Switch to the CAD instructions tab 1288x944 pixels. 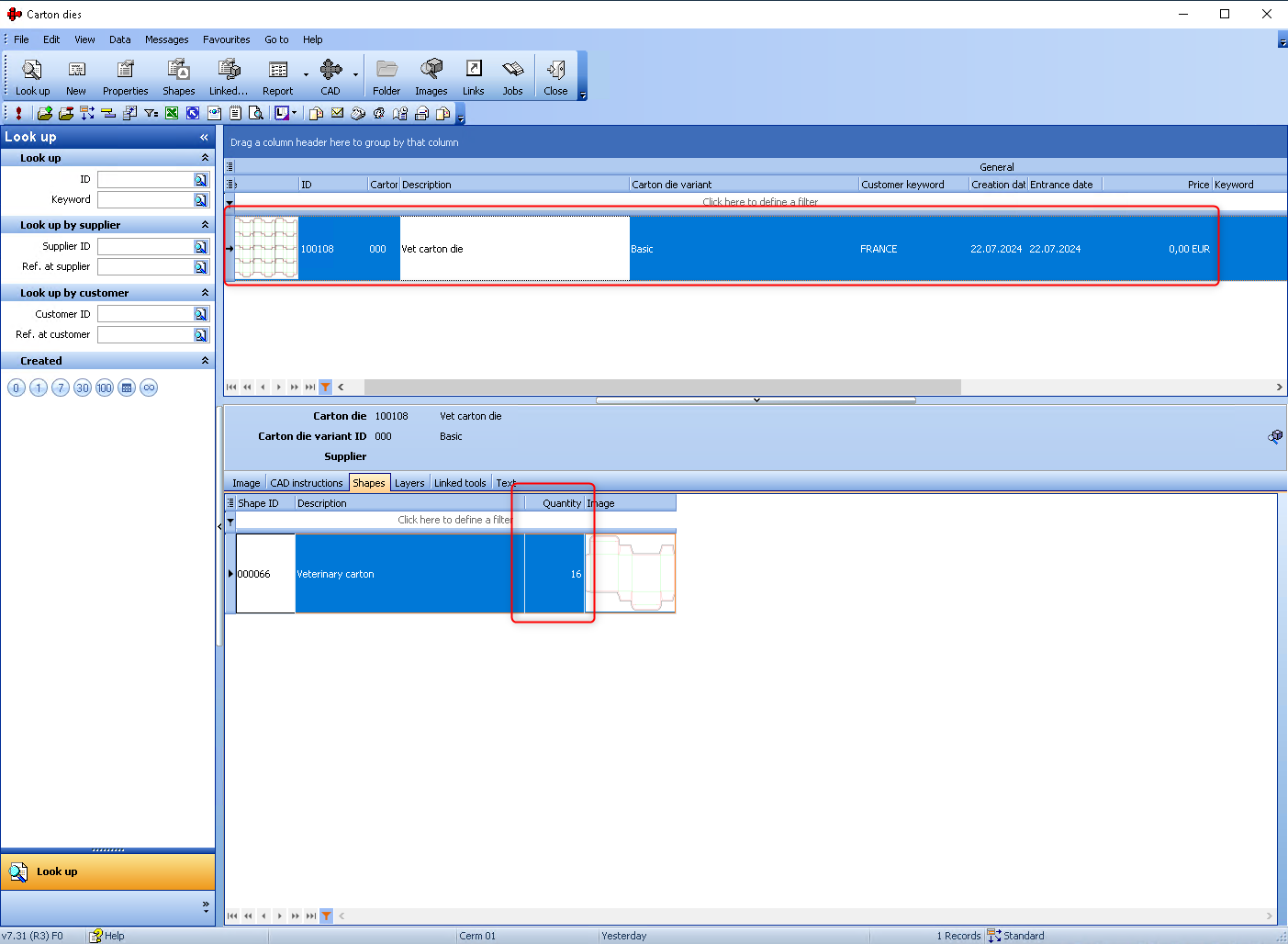(307, 483)
